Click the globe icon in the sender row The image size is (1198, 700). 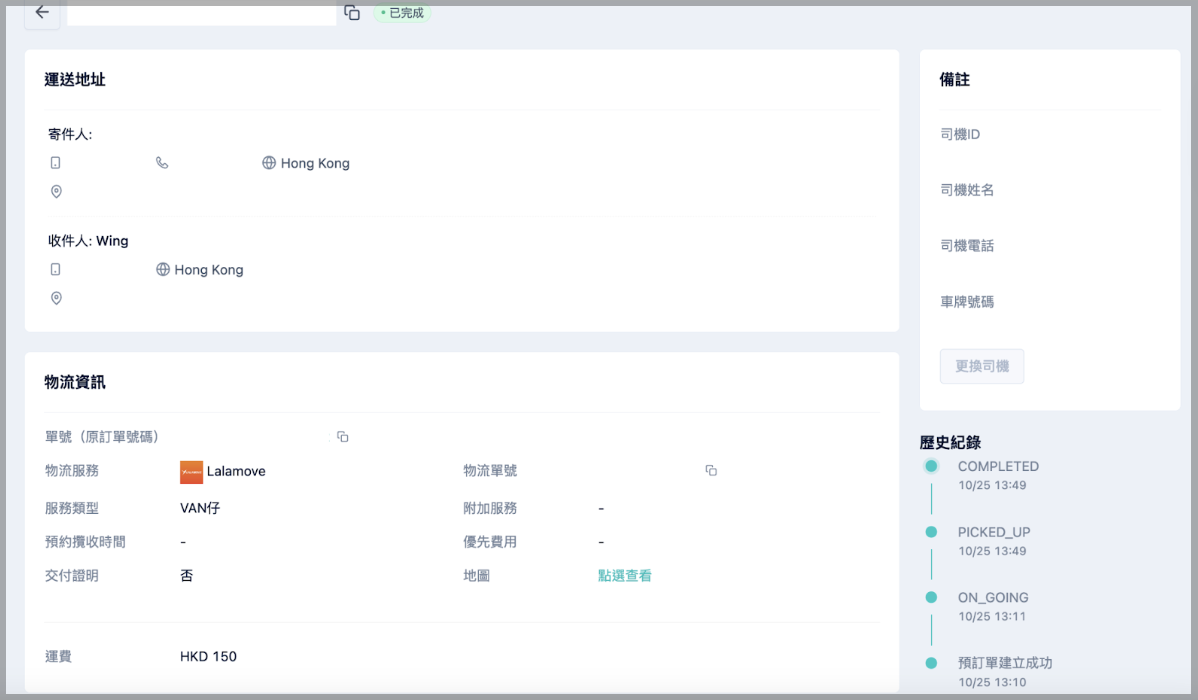269,163
